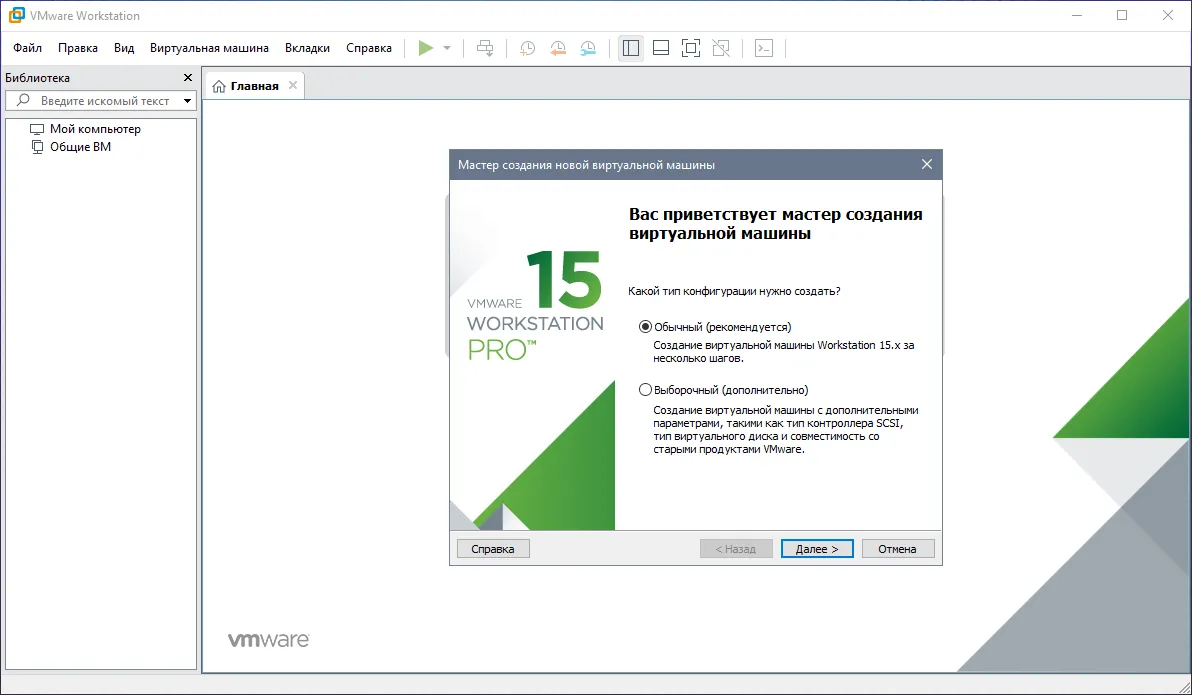The image size is (1192, 695).
Task: Open the Вид menu
Action: coord(124,48)
